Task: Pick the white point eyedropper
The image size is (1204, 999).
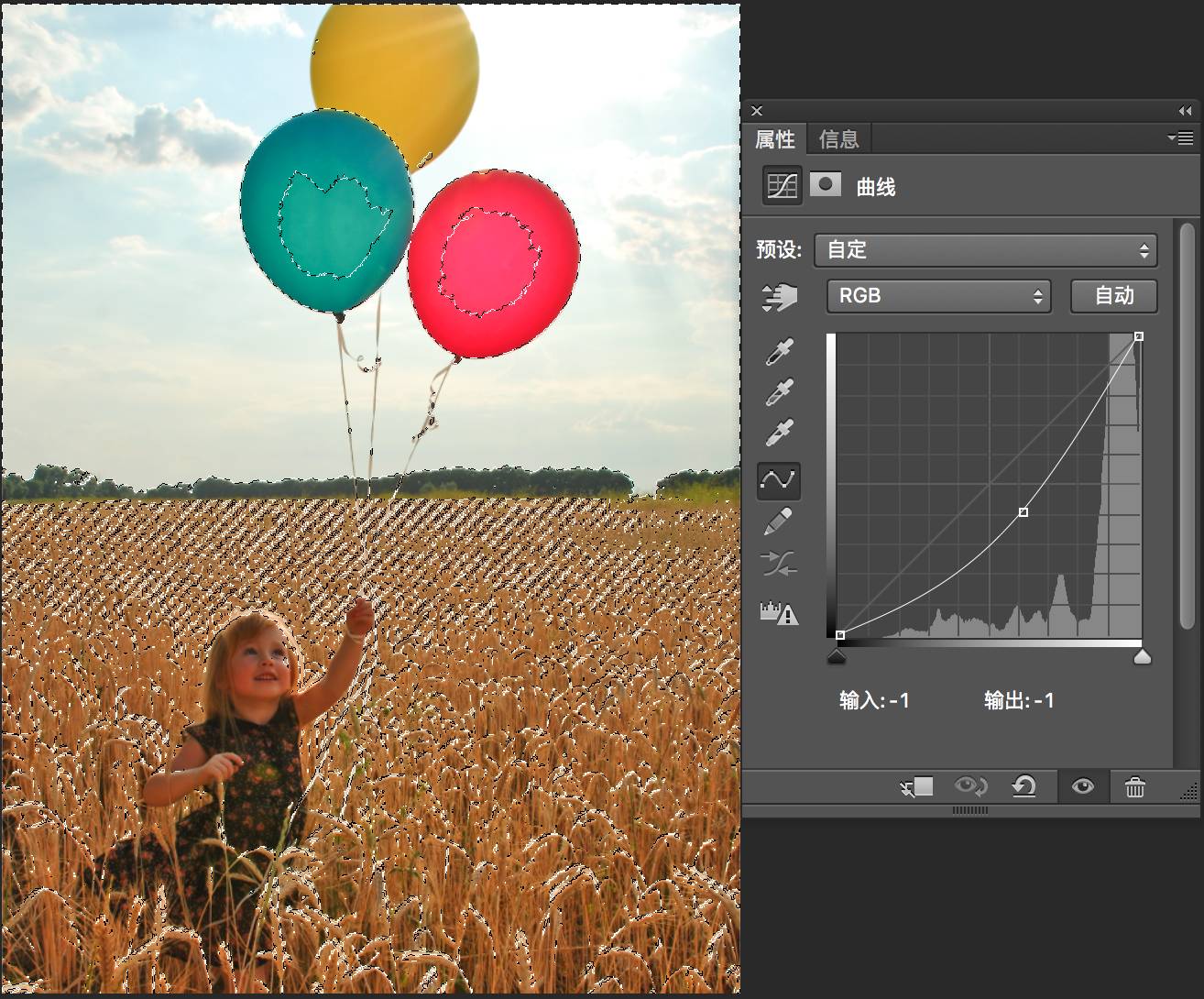Action: 779,433
